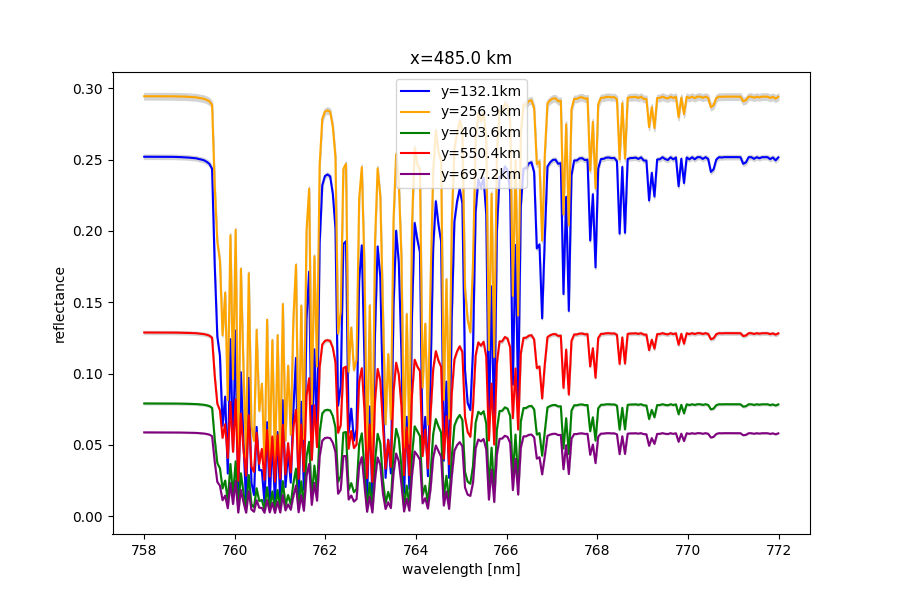Viewport: 900px width, 600px height.
Task: Click the orange y=256.9km legend line
Action: [x=414, y=112]
